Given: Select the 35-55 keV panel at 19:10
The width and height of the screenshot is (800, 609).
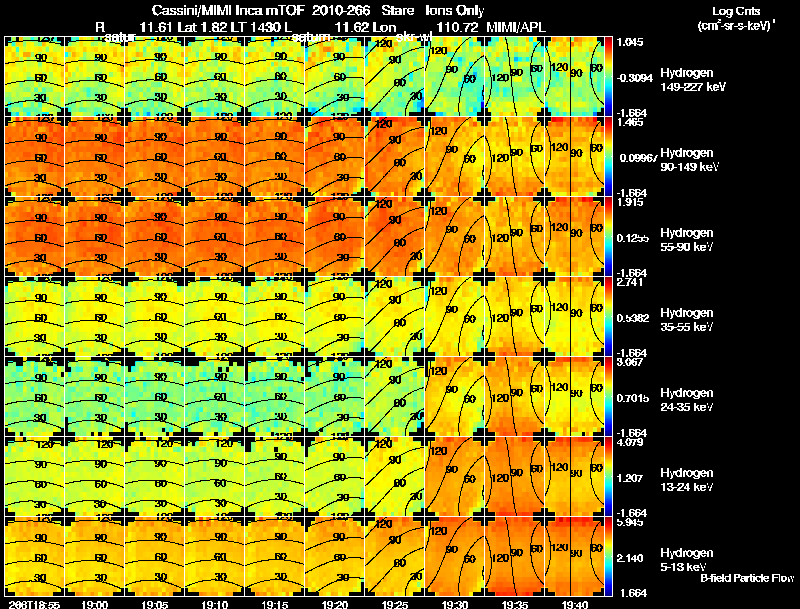Looking at the screenshot, I should (214, 317).
